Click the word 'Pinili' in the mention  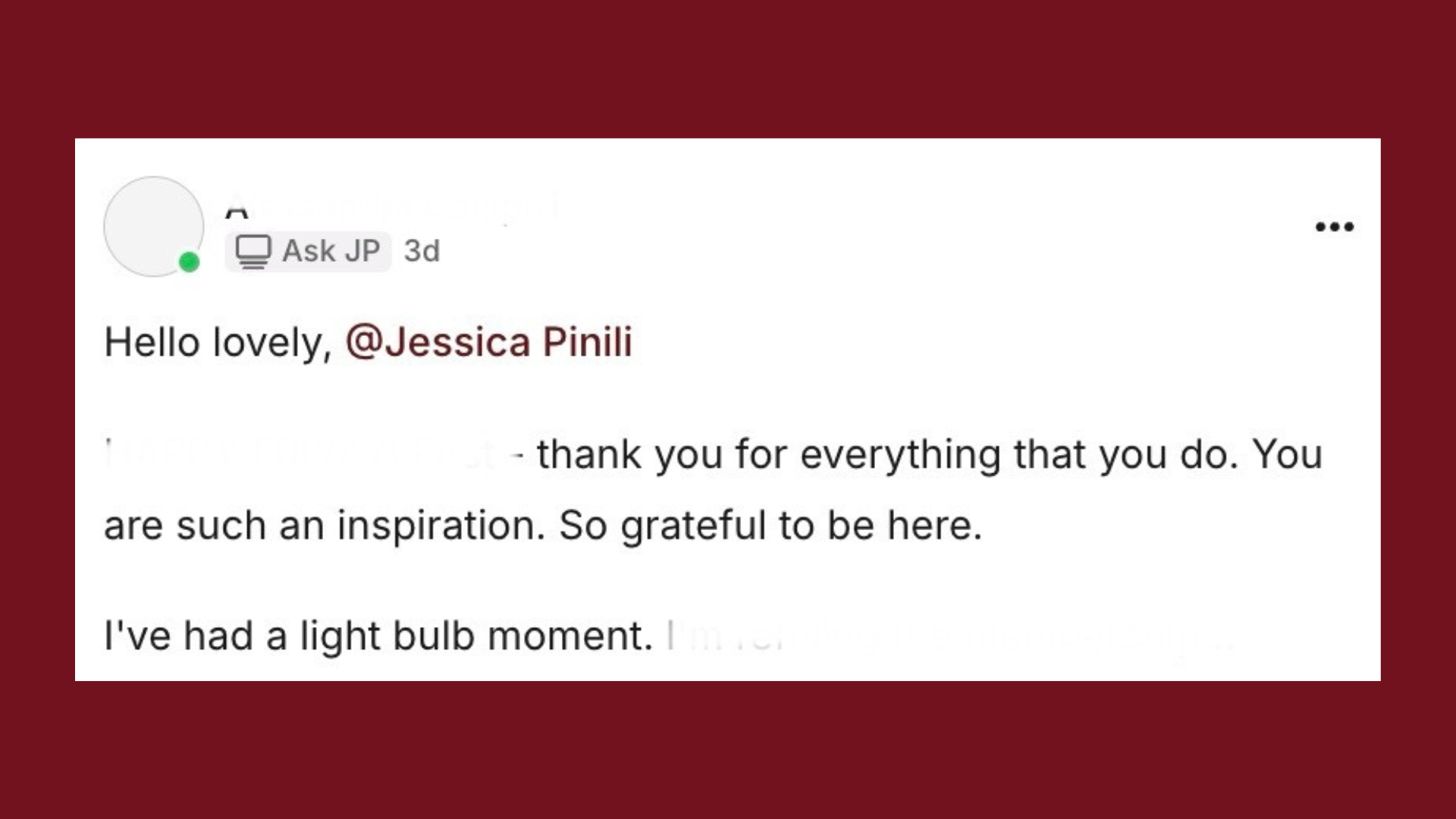587,342
